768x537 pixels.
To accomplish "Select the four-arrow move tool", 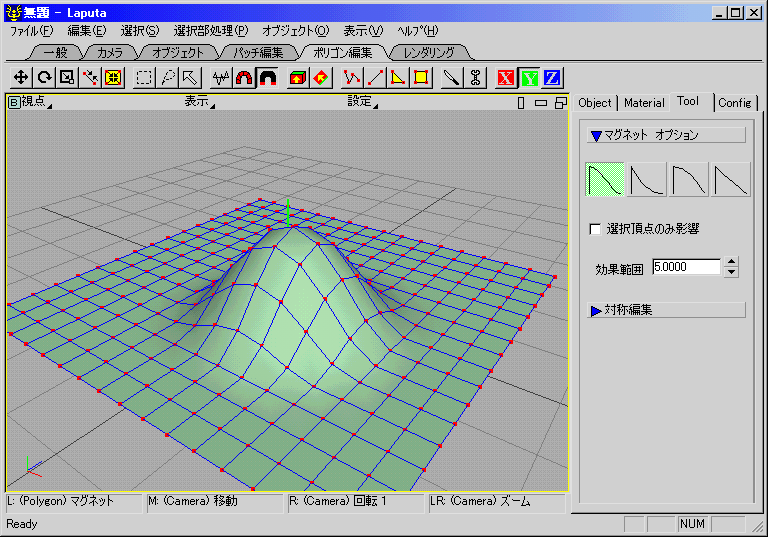I will (21, 77).
